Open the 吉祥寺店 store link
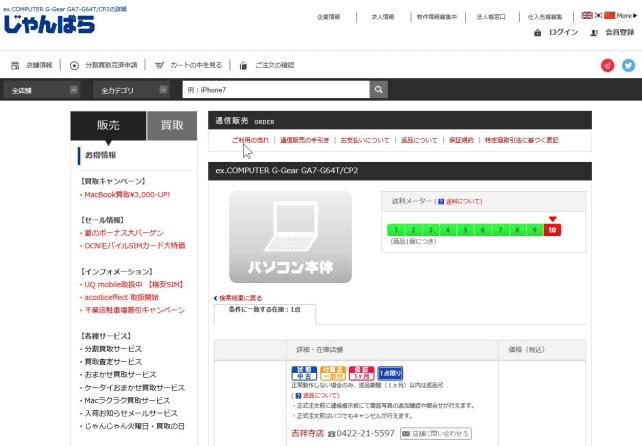Viewport: 642px width, 446px height. click(x=307, y=433)
